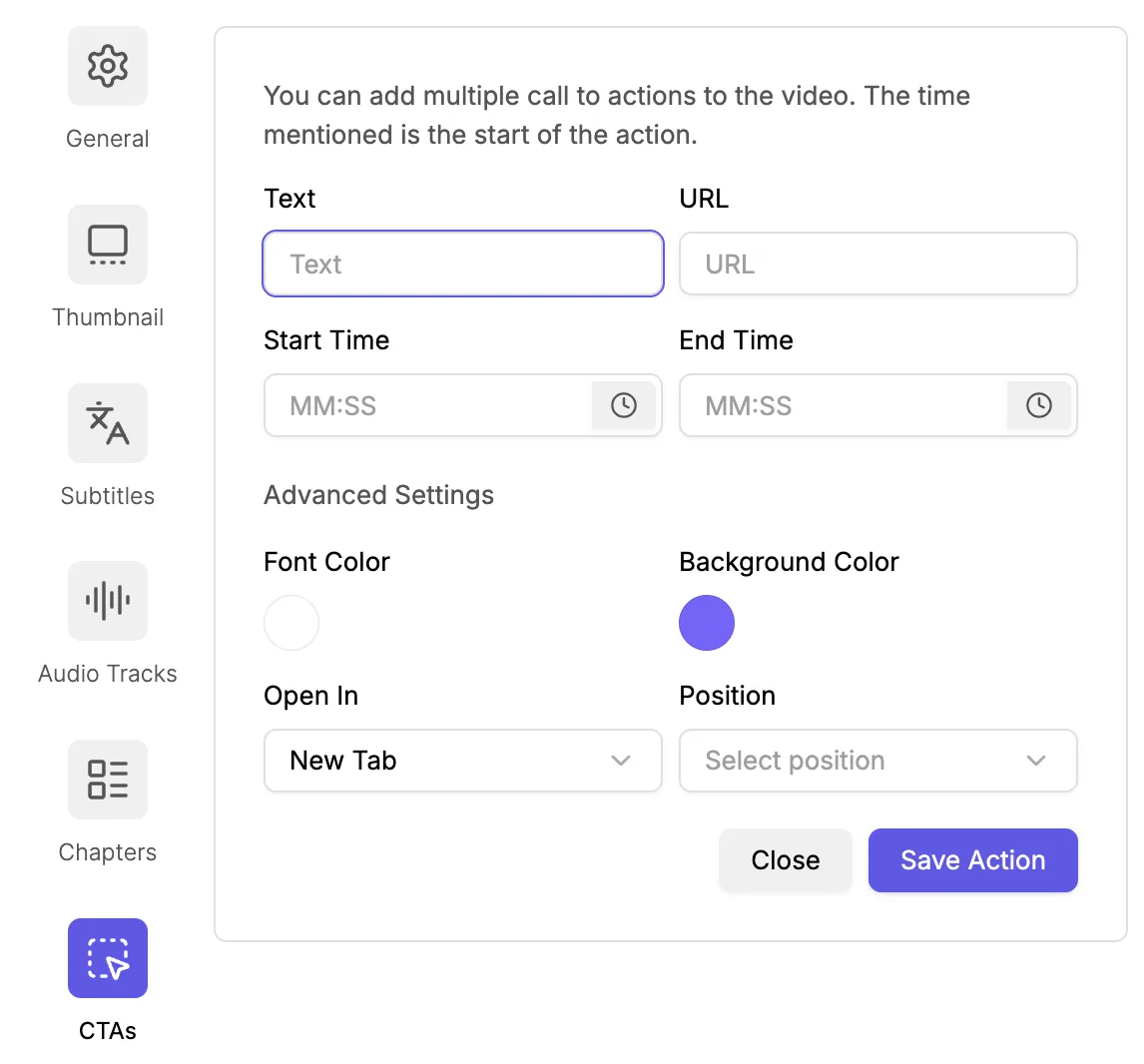Viewport: 1144px width, 1064px height.
Task: Open the Thumbnail panel icon
Action: (108, 245)
